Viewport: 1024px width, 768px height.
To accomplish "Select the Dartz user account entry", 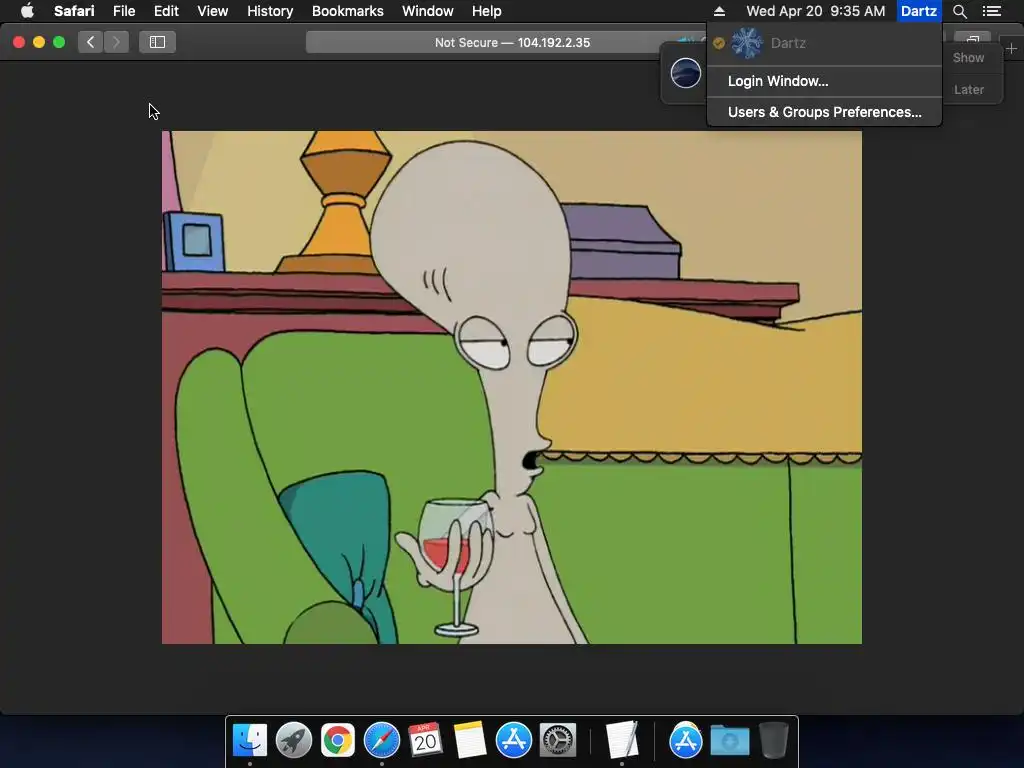I will point(824,43).
